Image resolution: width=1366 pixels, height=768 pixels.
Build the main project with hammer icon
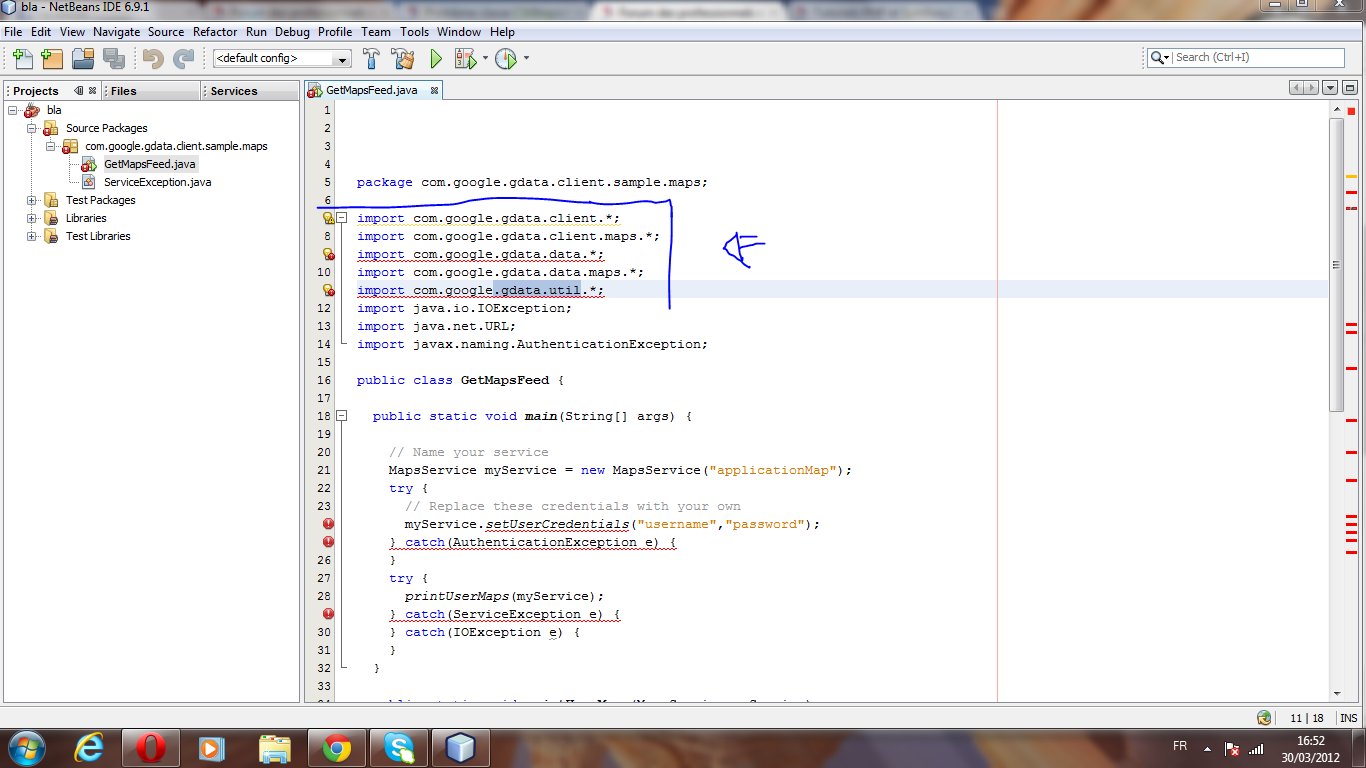pyautogui.click(x=371, y=59)
